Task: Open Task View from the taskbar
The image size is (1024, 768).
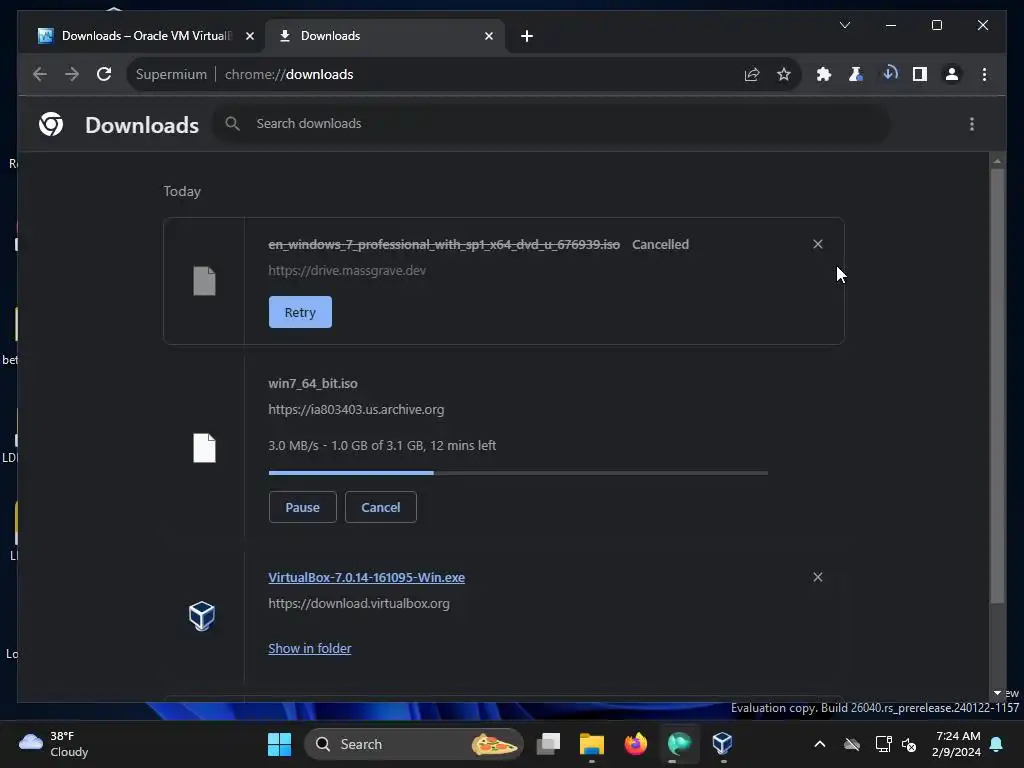Action: pyautogui.click(x=549, y=744)
